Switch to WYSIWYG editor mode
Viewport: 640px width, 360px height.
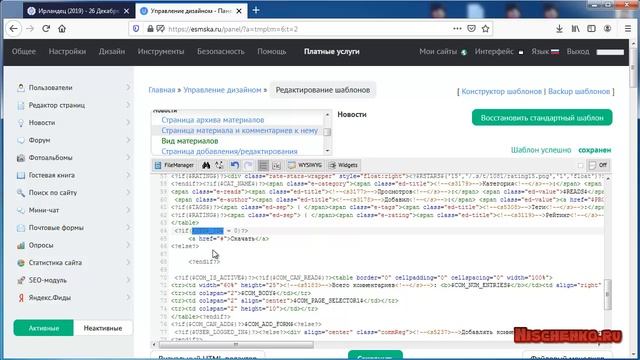(305, 165)
